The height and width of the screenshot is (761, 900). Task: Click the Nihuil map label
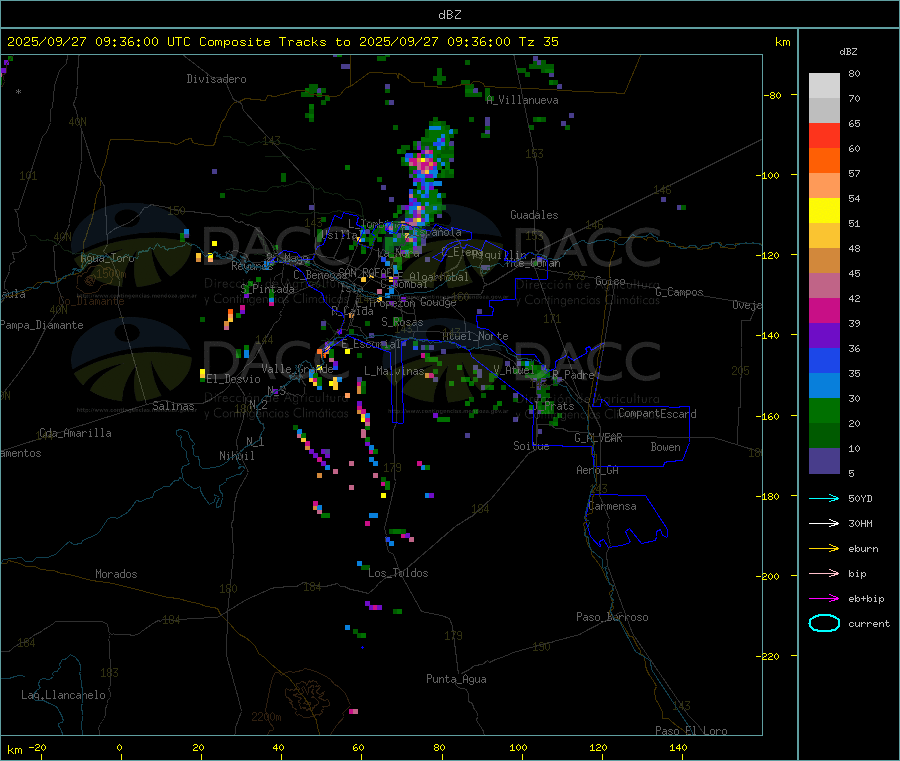pyautogui.click(x=236, y=456)
